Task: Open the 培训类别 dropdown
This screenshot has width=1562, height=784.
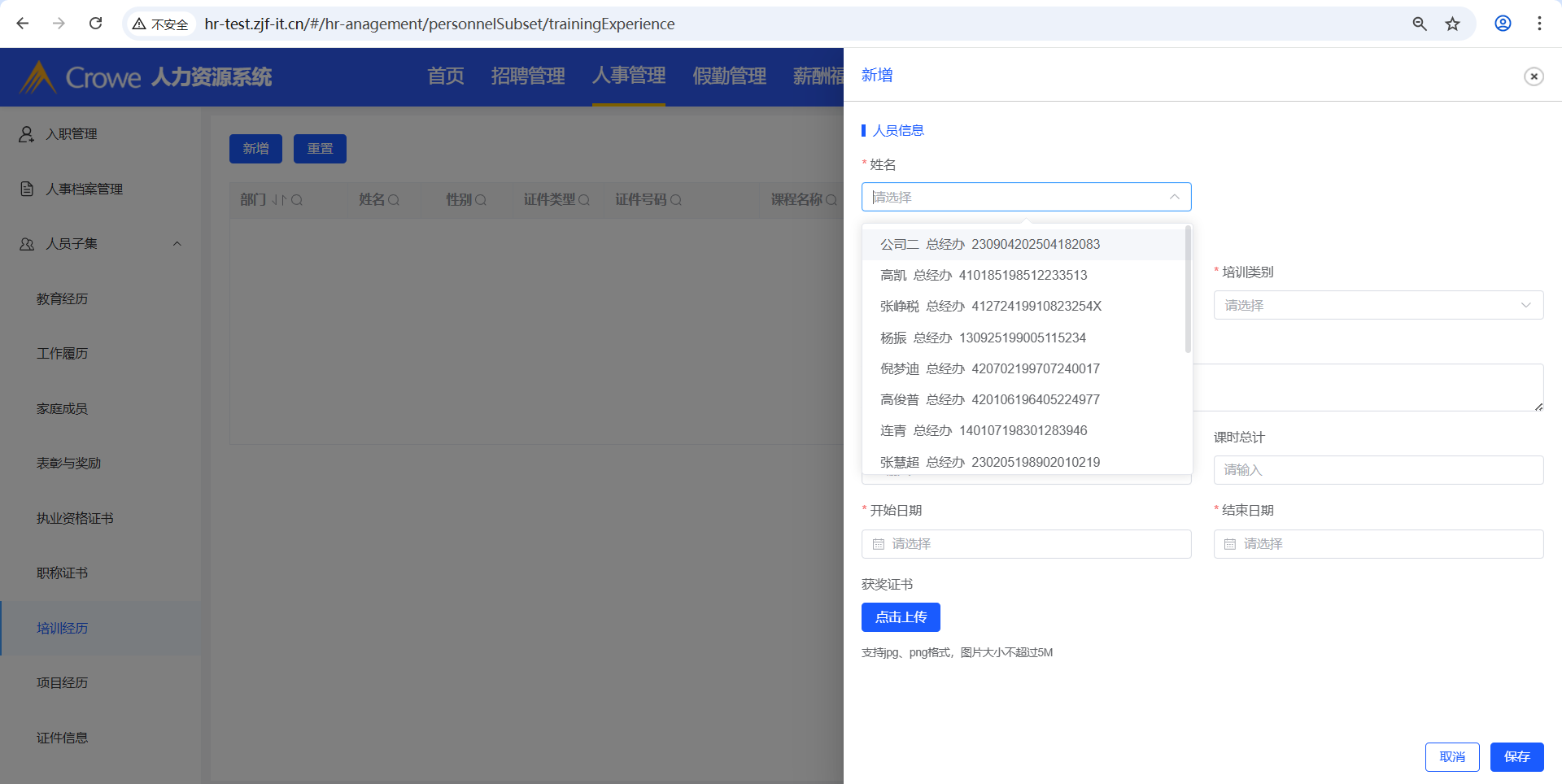Action: tap(1378, 306)
